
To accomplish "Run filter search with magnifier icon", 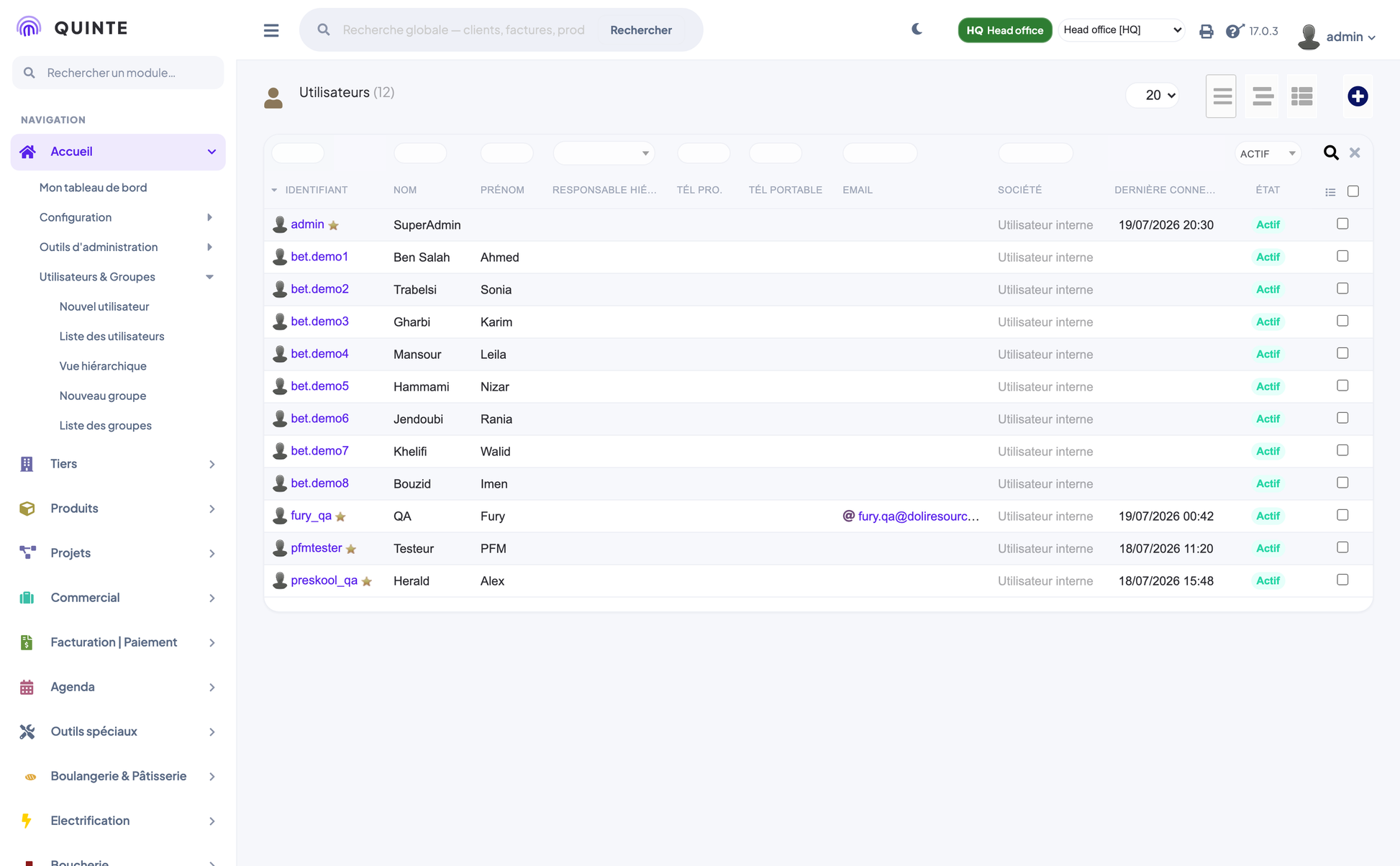I will tap(1331, 152).
